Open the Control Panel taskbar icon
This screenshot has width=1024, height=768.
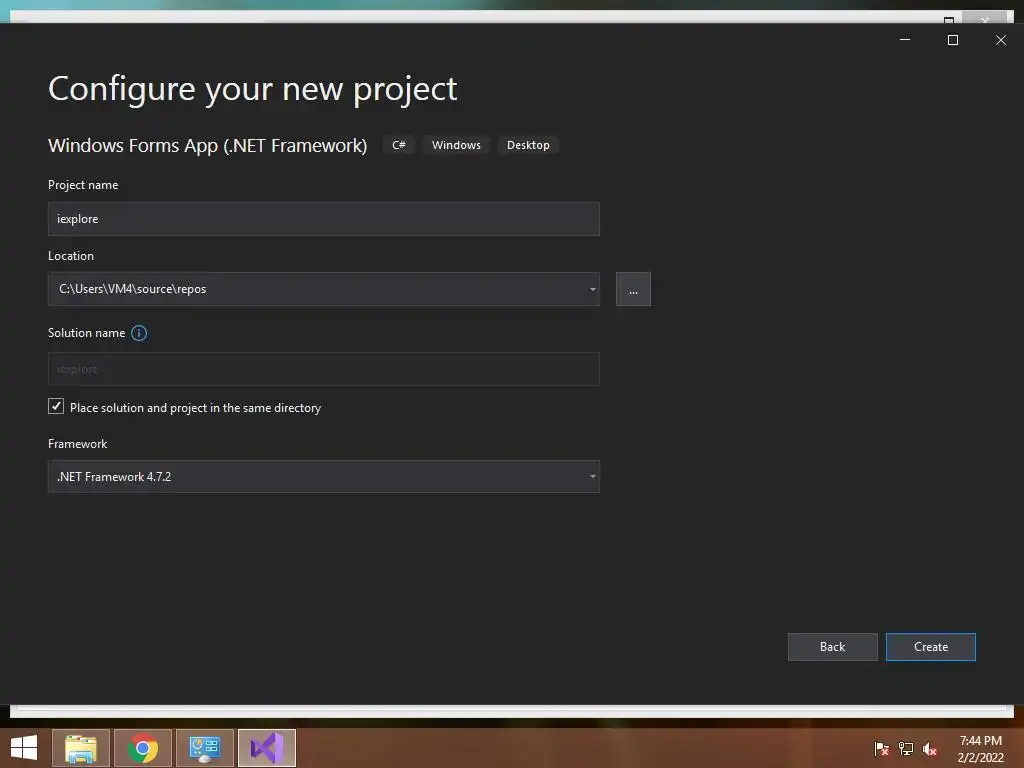pos(205,748)
